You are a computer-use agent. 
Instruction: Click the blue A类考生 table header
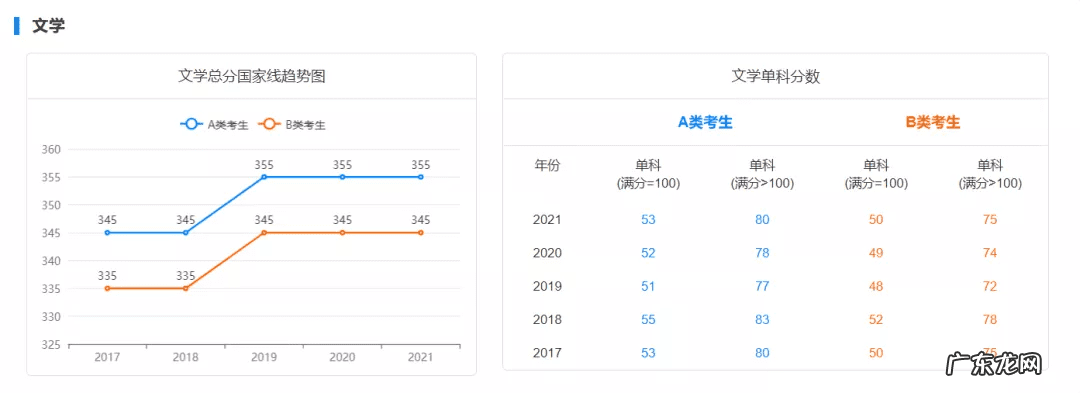click(705, 123)
